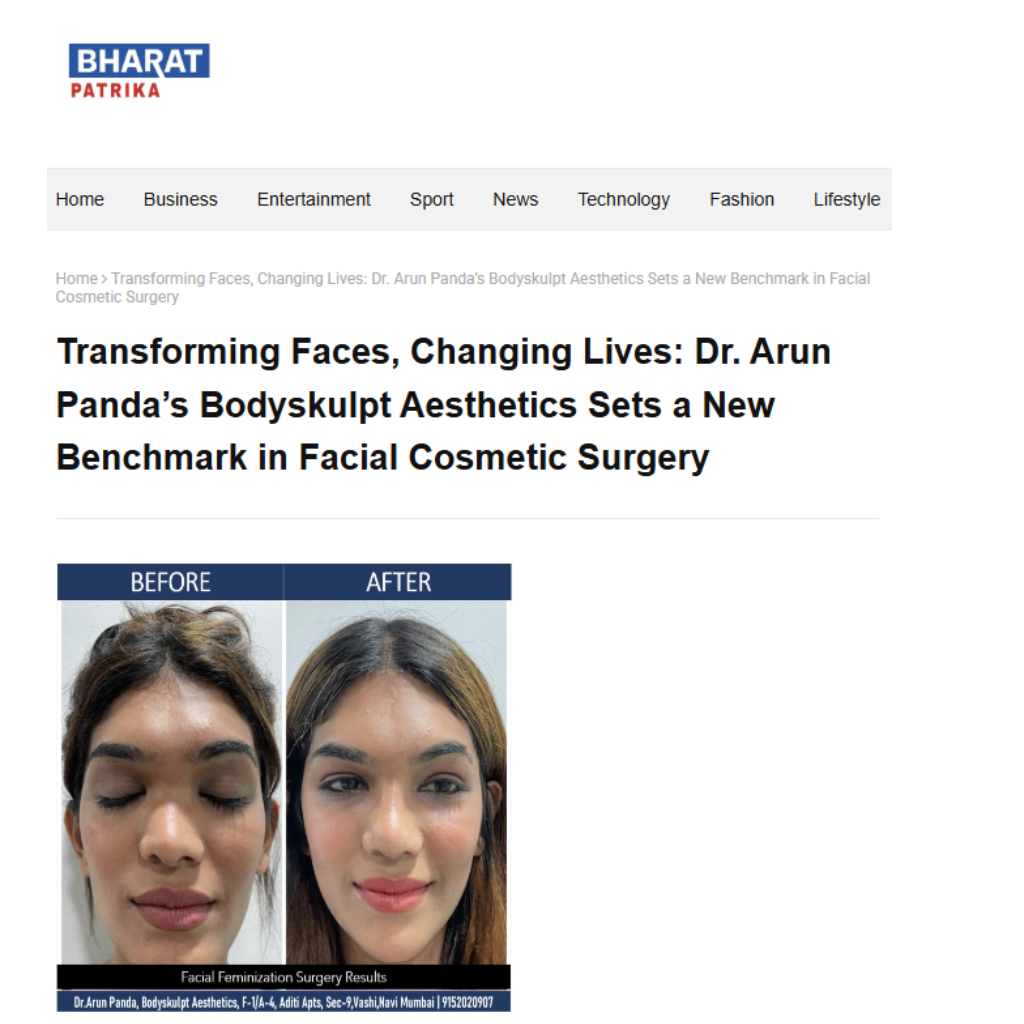Image resolution: width=1024 pixels, height=1024 pixels.
Task: Click the blue BHARAT box in logo
Action: (x=139, y=61)
